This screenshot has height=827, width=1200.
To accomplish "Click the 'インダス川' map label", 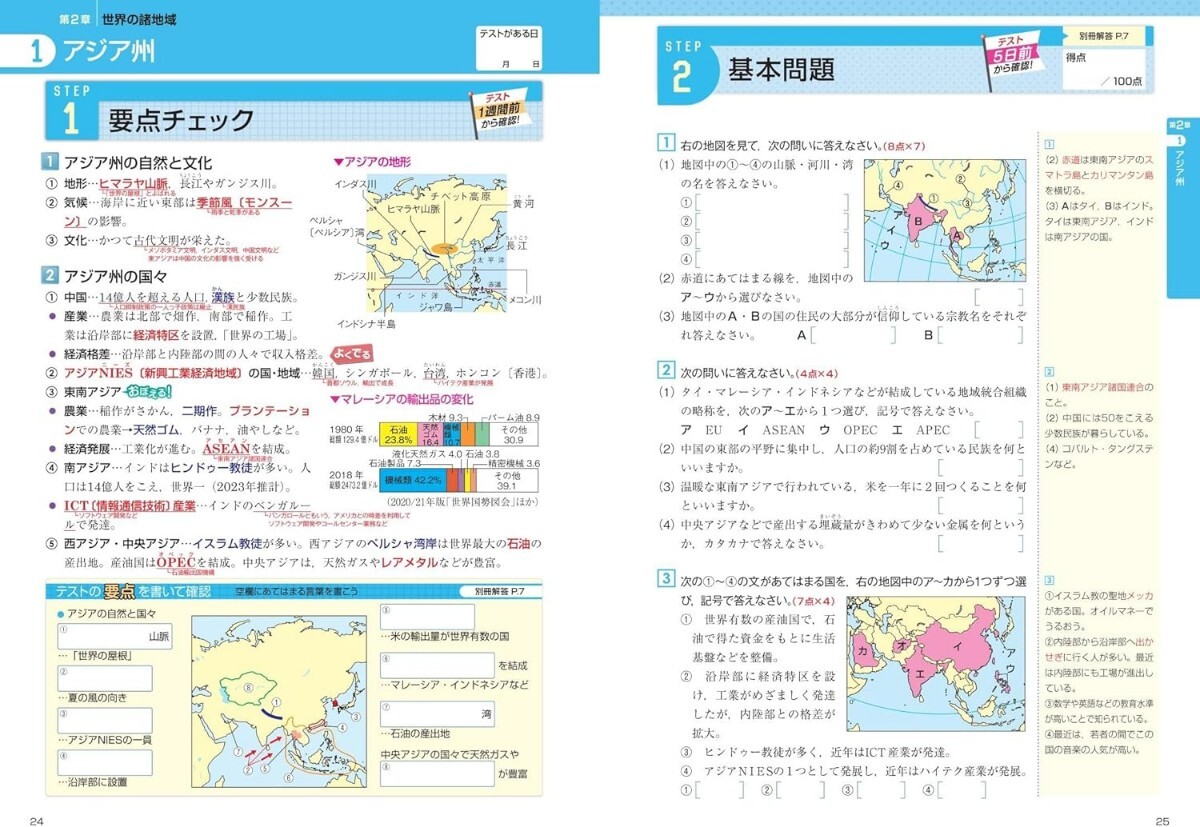I will click(355, 184).
